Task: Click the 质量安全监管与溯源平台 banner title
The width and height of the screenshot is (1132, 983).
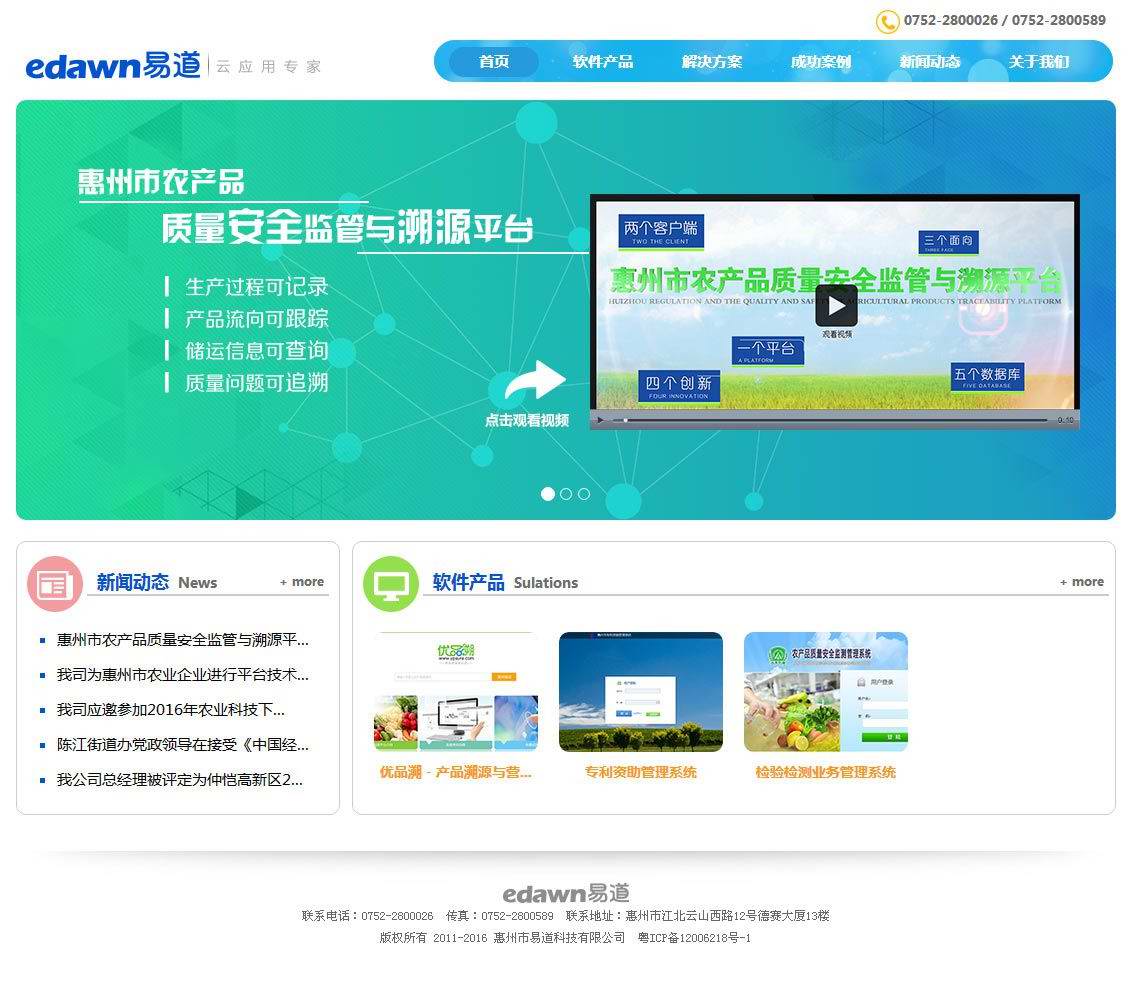Action: tap(347, 227)
